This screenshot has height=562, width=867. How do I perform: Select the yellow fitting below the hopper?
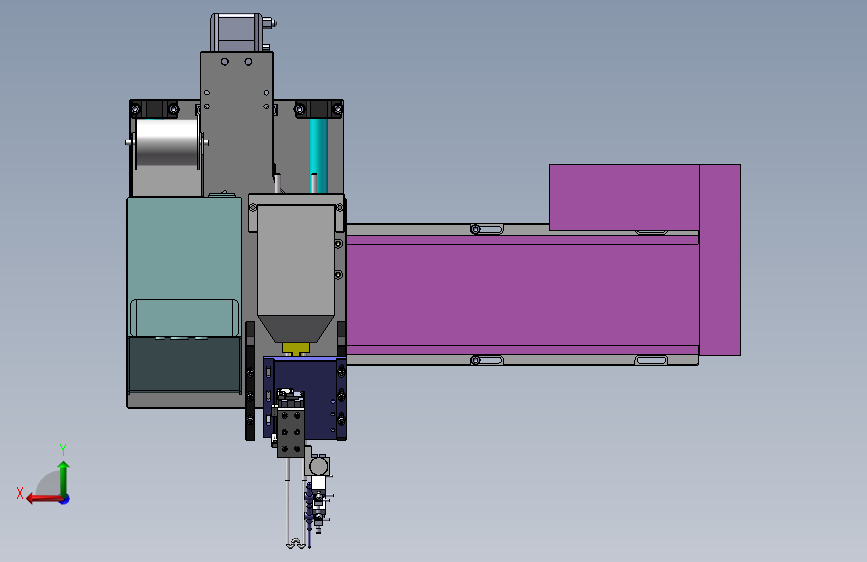[x=296, y=349]
